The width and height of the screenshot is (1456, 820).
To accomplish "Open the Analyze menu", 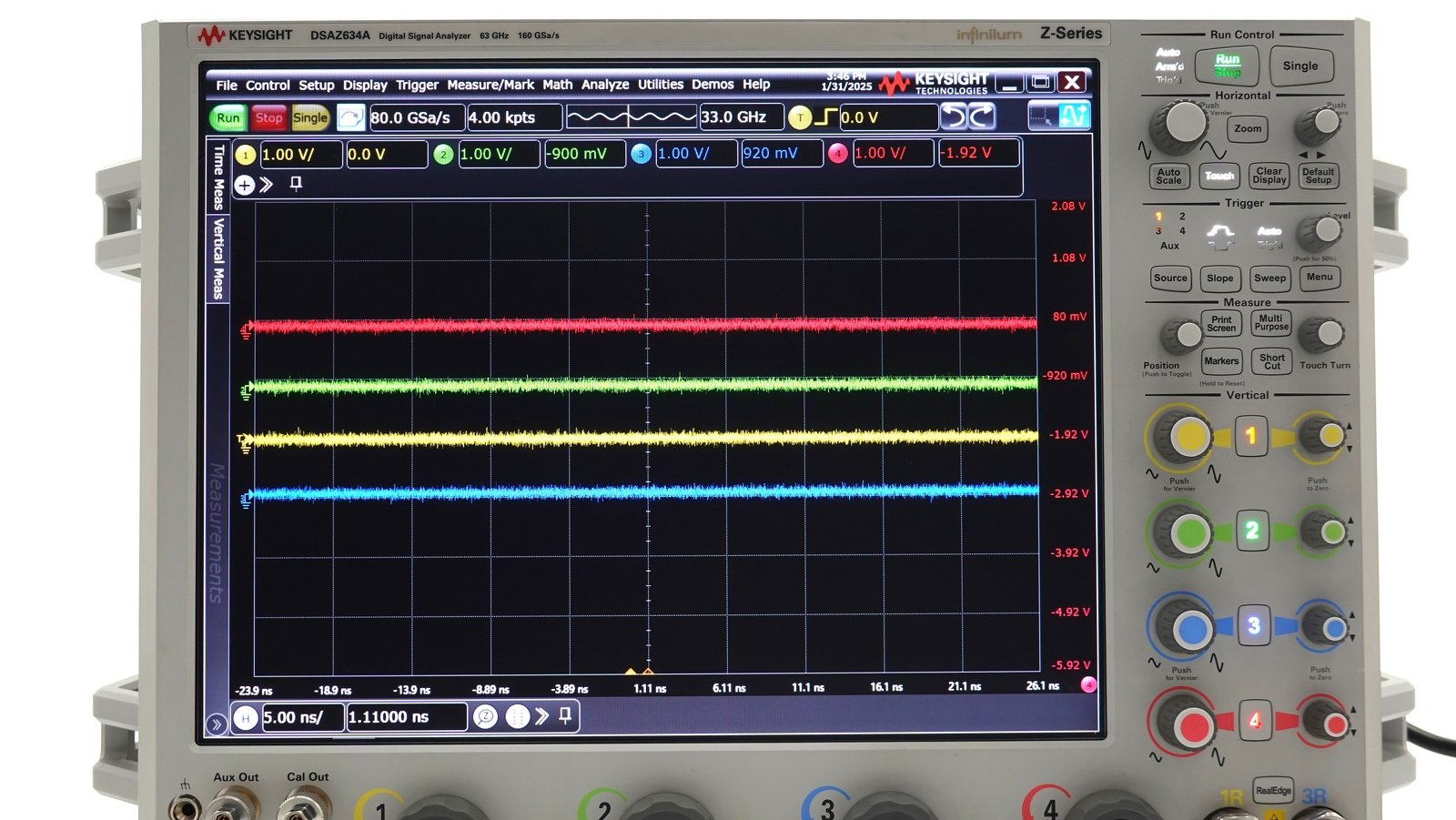I will click(605, 85).
